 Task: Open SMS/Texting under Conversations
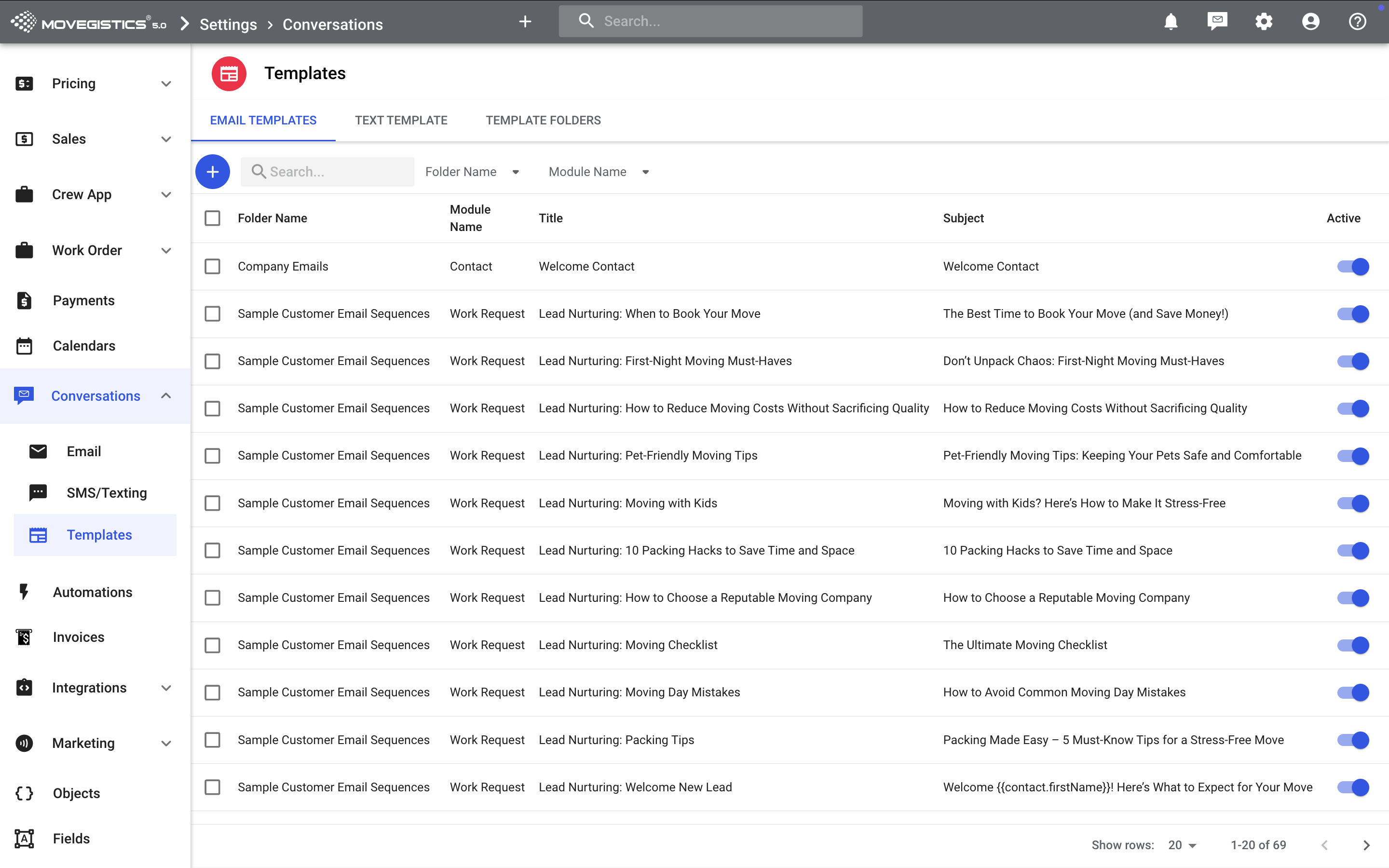click(x=107, y=492)
